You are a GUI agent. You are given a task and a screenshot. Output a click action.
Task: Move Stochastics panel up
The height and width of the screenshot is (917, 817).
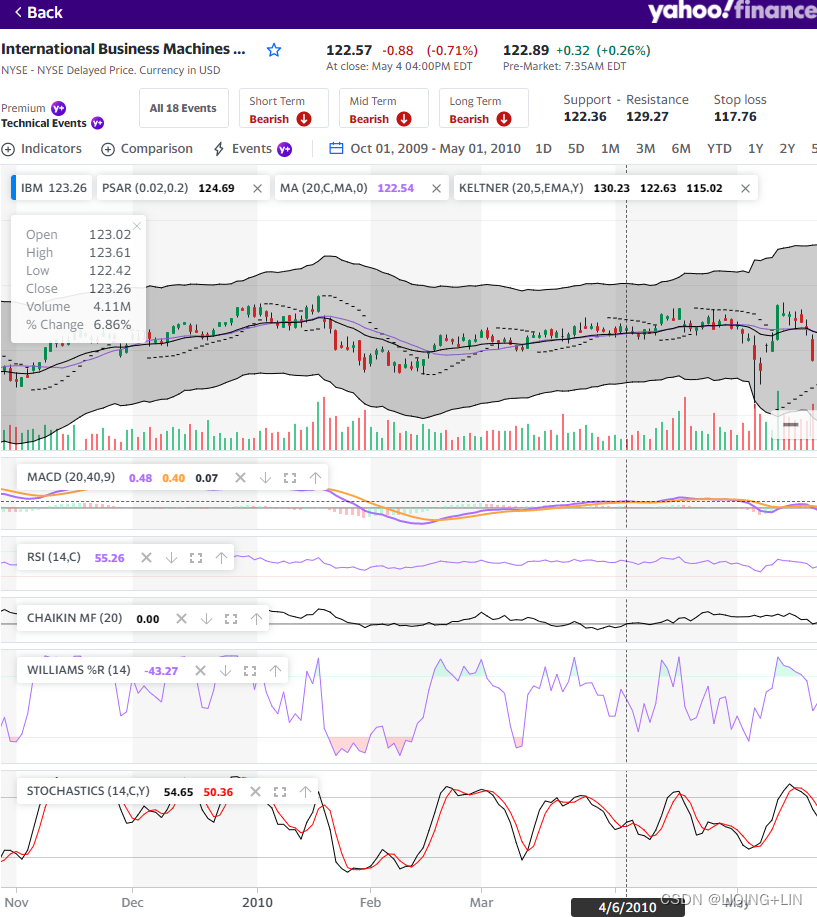(x=305, y=792)
